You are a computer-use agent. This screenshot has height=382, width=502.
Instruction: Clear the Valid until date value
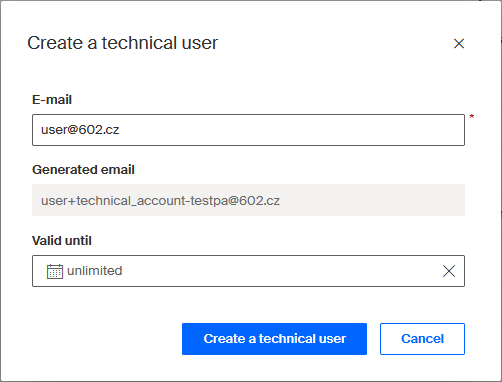tap(449, 271)
